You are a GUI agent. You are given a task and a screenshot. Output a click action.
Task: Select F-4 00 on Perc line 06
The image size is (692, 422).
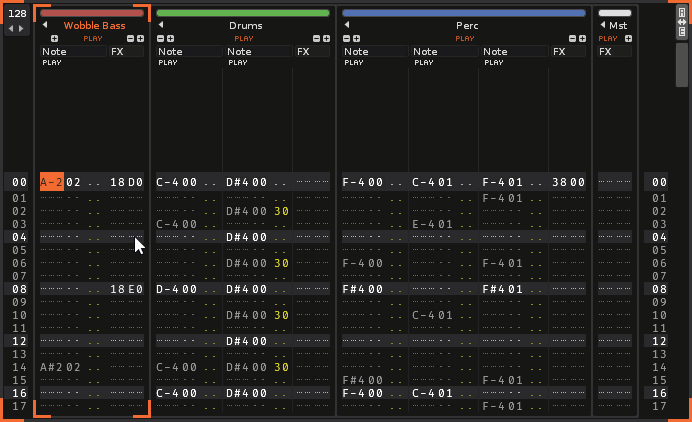[363, 263]
